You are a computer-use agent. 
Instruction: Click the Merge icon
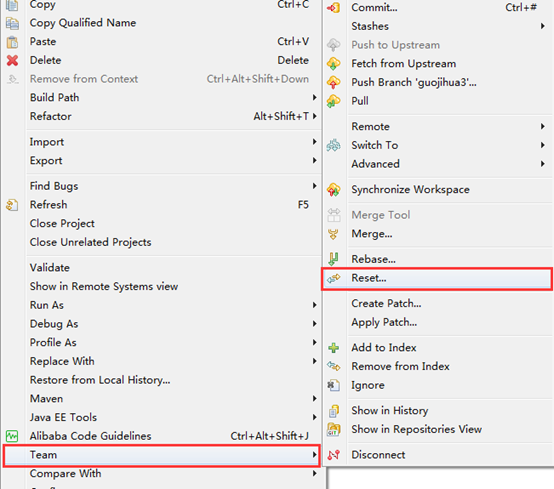333,234
